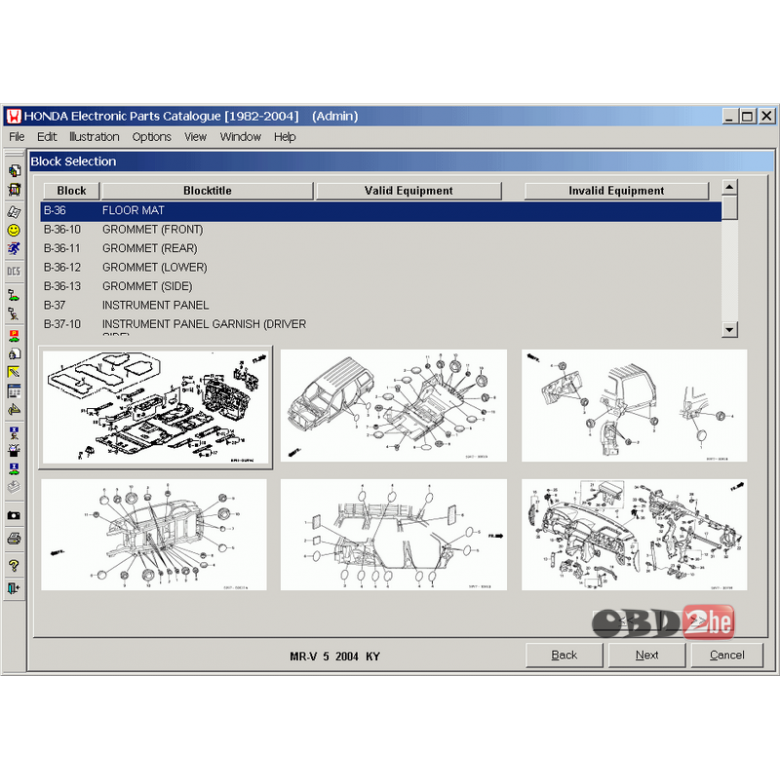
Task: Select the B-37 INSTRUMENT PANEL row
Action: pos(381,305)
